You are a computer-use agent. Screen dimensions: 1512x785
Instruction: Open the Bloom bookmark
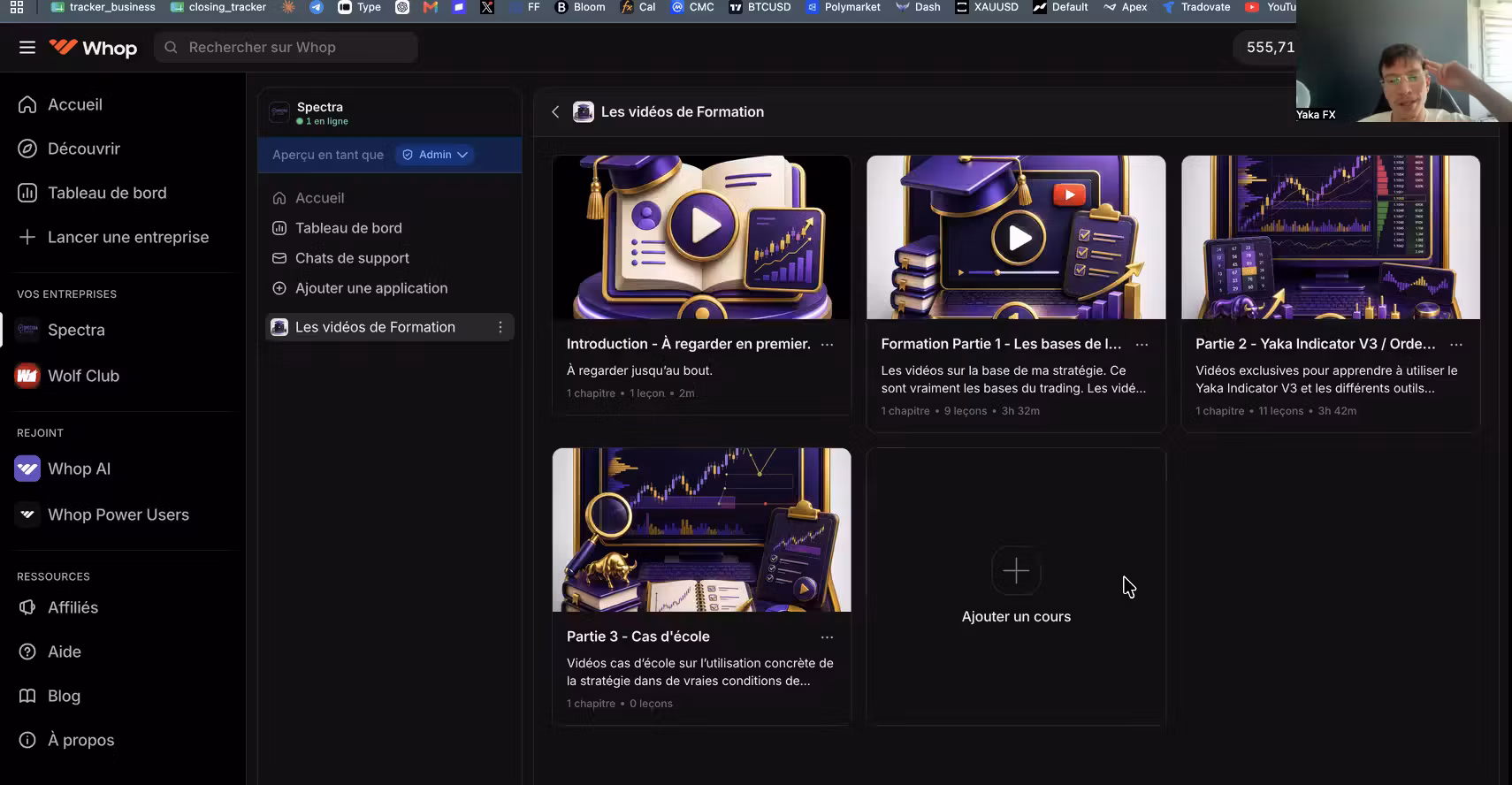[x=580, y=7]
